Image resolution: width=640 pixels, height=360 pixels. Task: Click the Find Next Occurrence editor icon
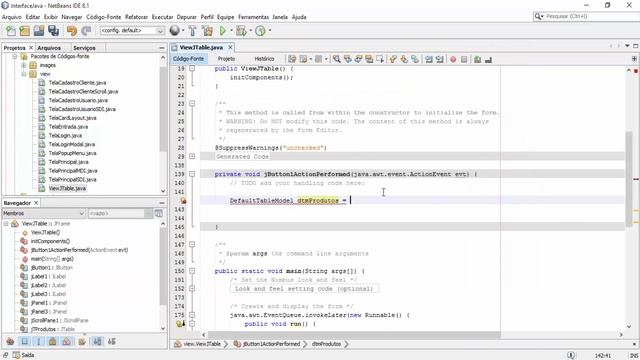coord(358,59)
